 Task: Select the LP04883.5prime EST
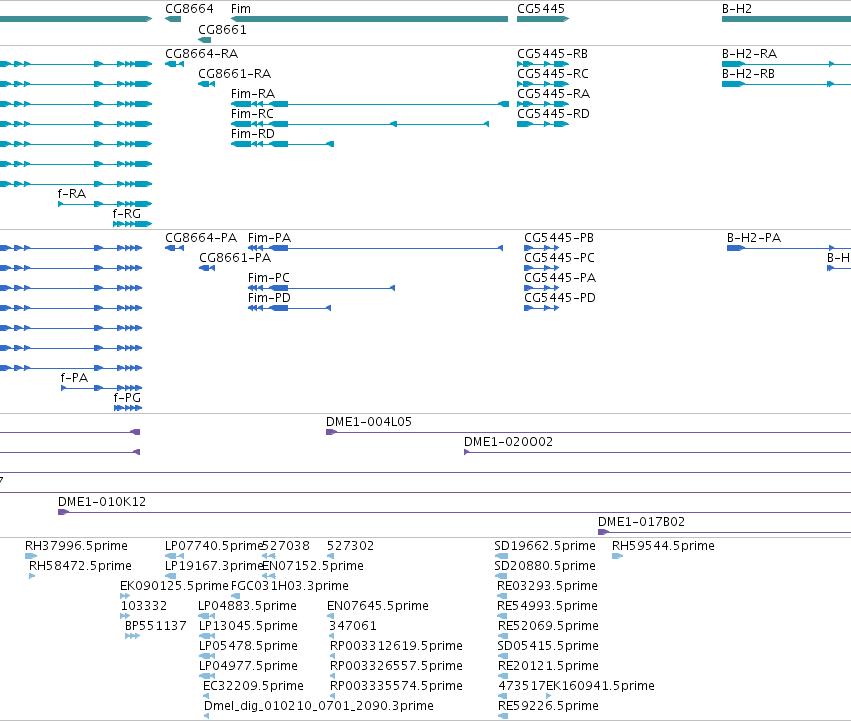[x=207, y=616]
